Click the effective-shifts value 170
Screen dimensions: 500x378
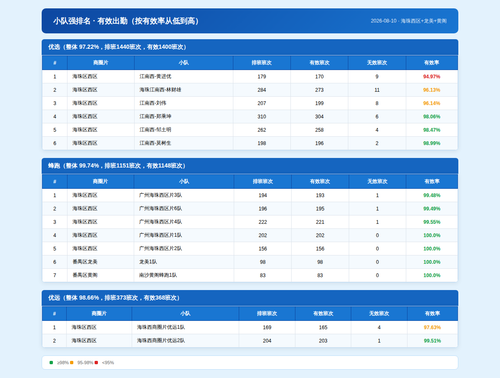[319, 77]
